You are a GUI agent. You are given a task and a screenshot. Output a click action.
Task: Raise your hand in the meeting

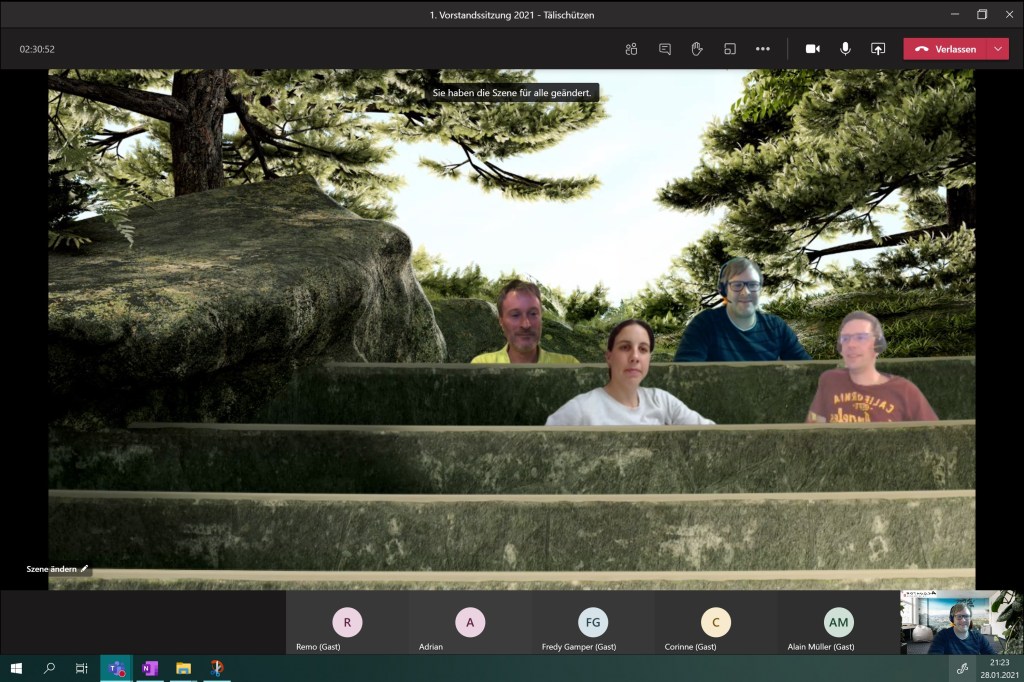point(697,49)
